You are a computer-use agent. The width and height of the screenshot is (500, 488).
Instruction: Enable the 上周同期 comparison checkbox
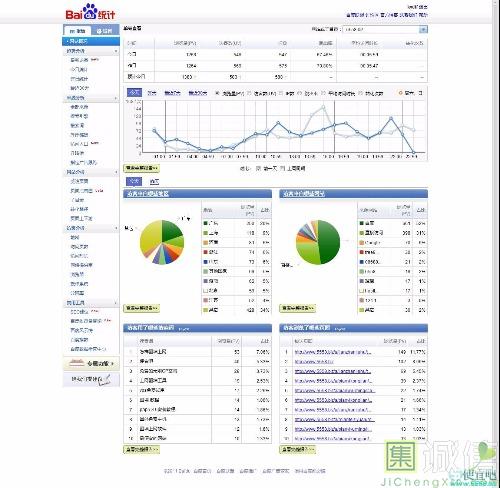tap(282, 168)
